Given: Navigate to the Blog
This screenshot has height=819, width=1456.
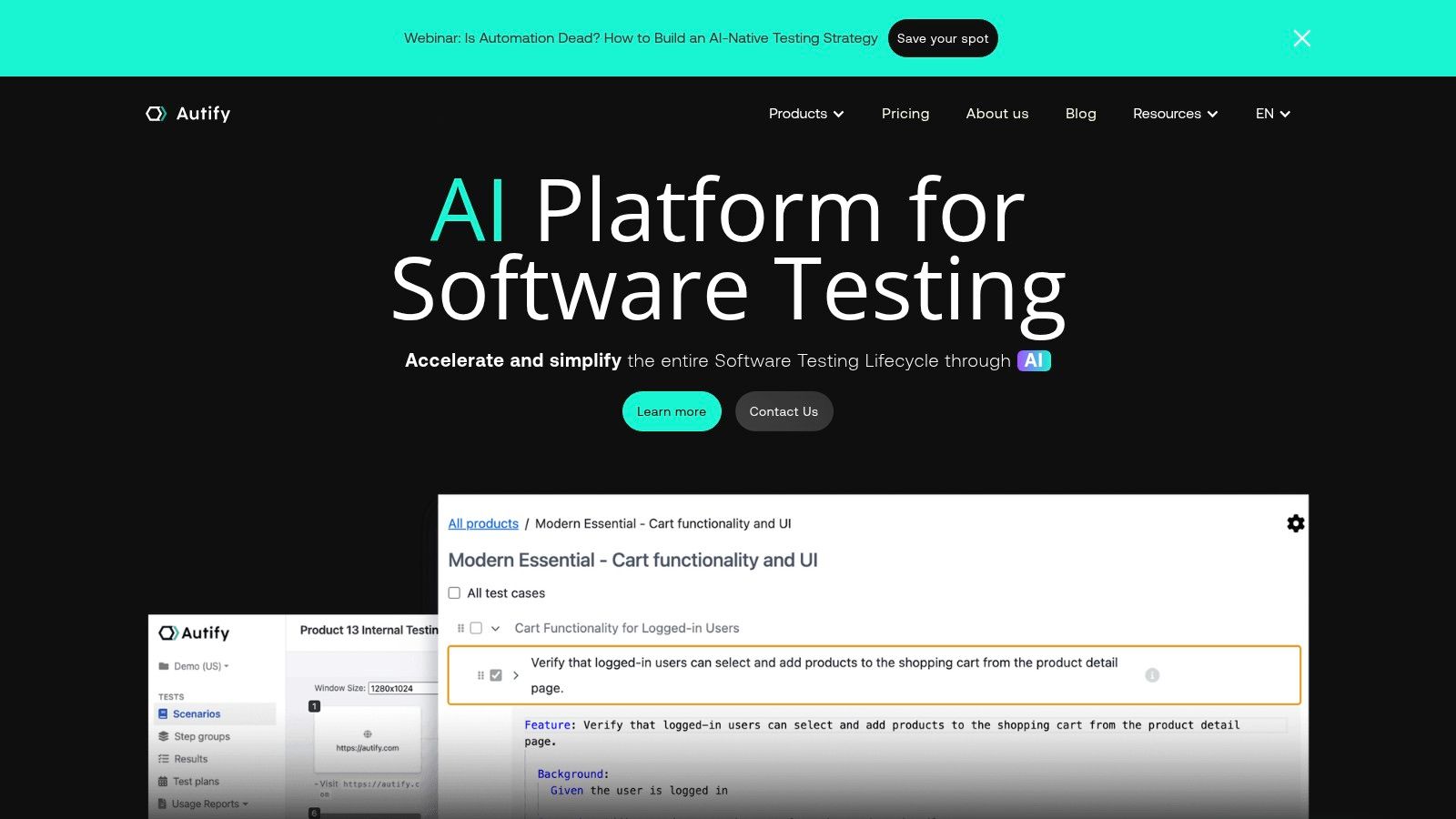Looking at the screenshot, I should click(x=1081, y=114).
